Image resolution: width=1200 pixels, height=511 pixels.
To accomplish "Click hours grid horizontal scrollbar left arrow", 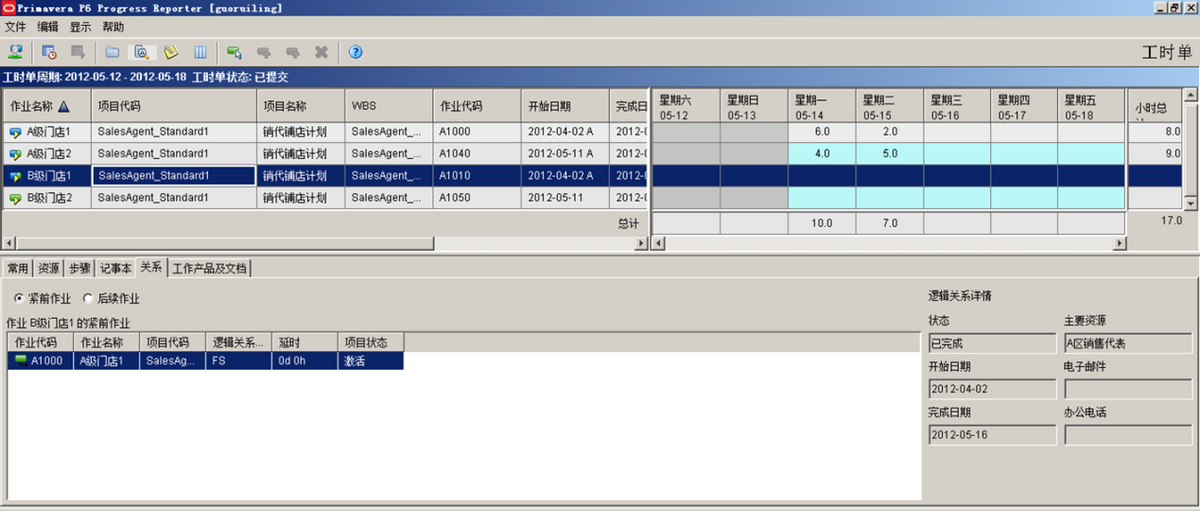I will [659, 243].
